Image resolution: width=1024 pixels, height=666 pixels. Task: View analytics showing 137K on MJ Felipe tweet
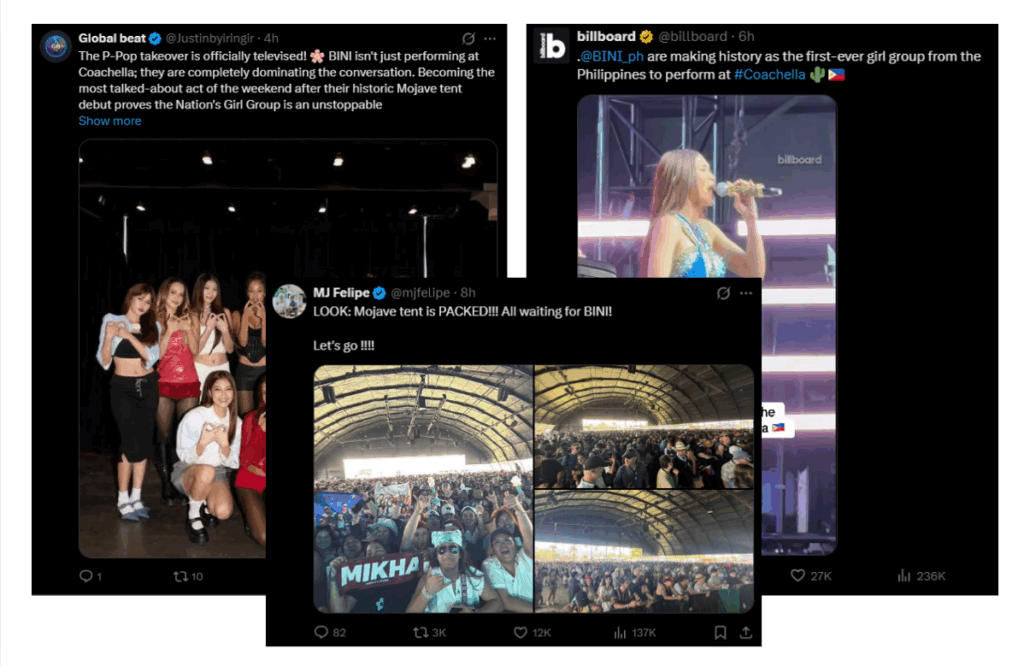tap(620, 632)
